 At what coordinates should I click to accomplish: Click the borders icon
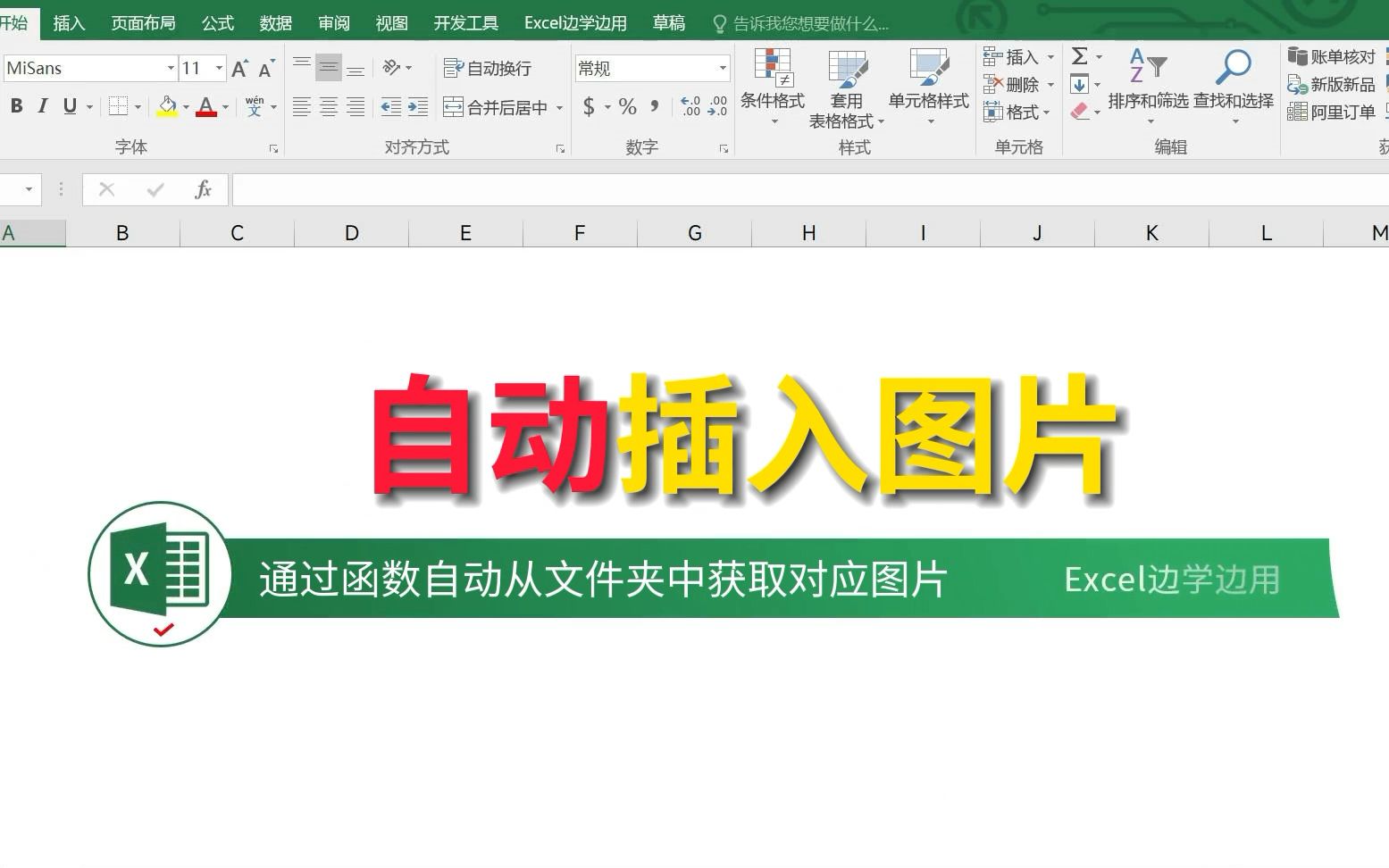tap(118, 106)
